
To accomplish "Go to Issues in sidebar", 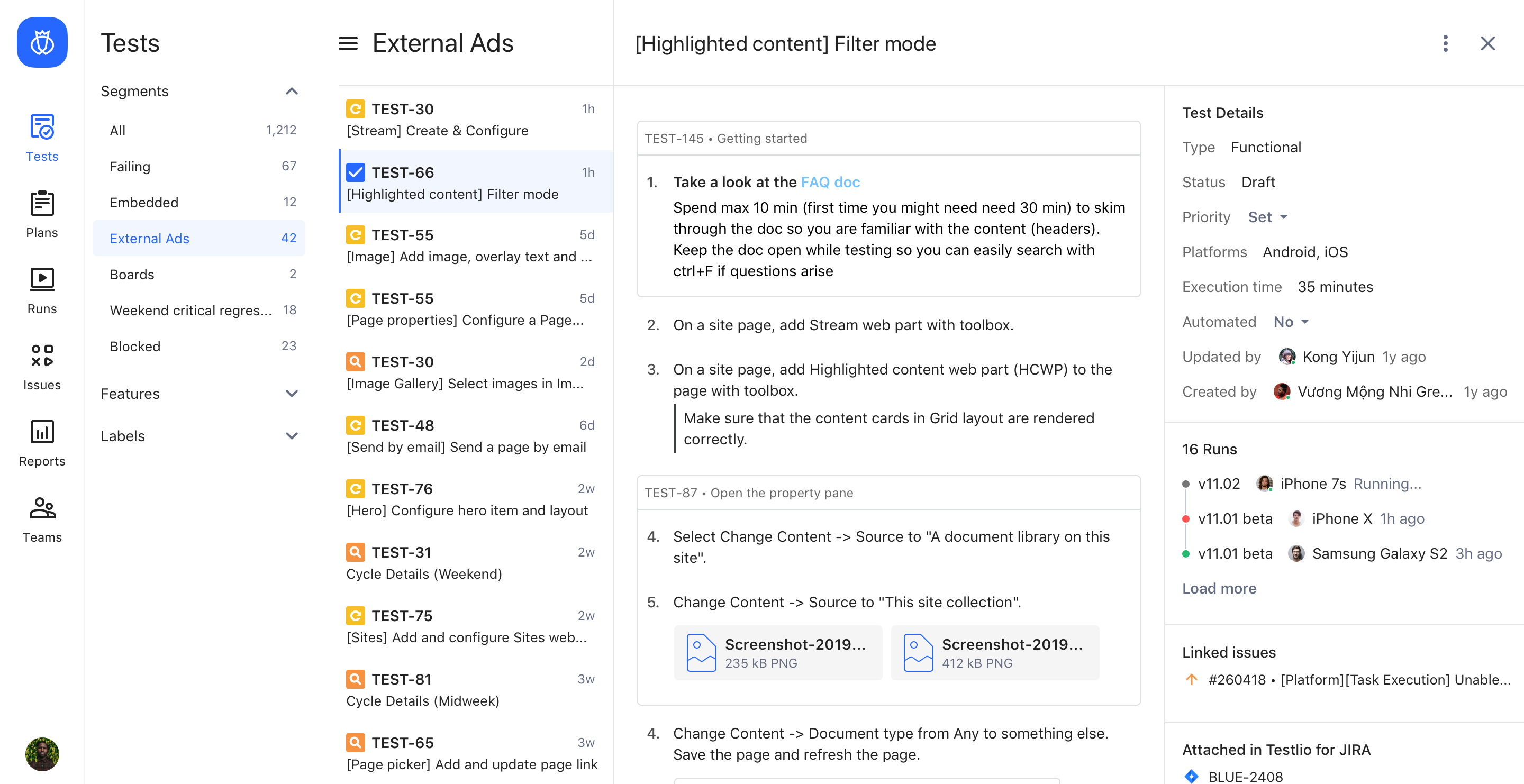I will click(x=42, y=356).
